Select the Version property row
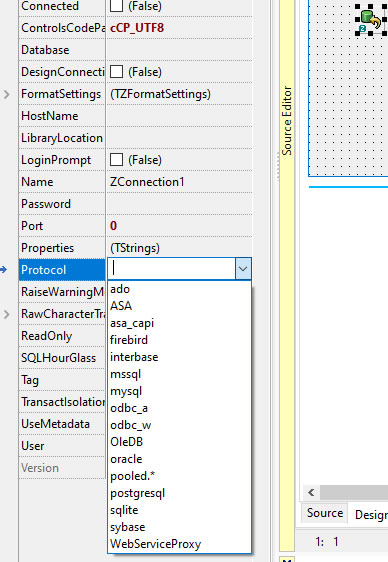388x562 pixels. pyautogui.click(x=62, y=468)
